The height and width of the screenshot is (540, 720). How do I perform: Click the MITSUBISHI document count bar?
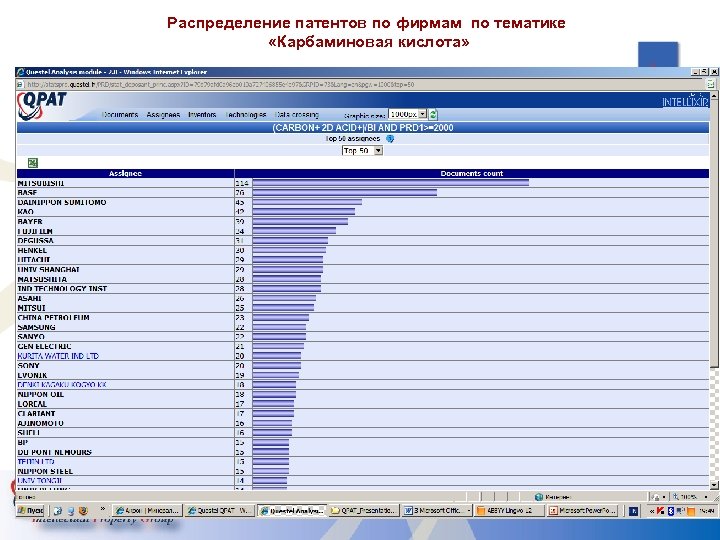pos(391,183)
